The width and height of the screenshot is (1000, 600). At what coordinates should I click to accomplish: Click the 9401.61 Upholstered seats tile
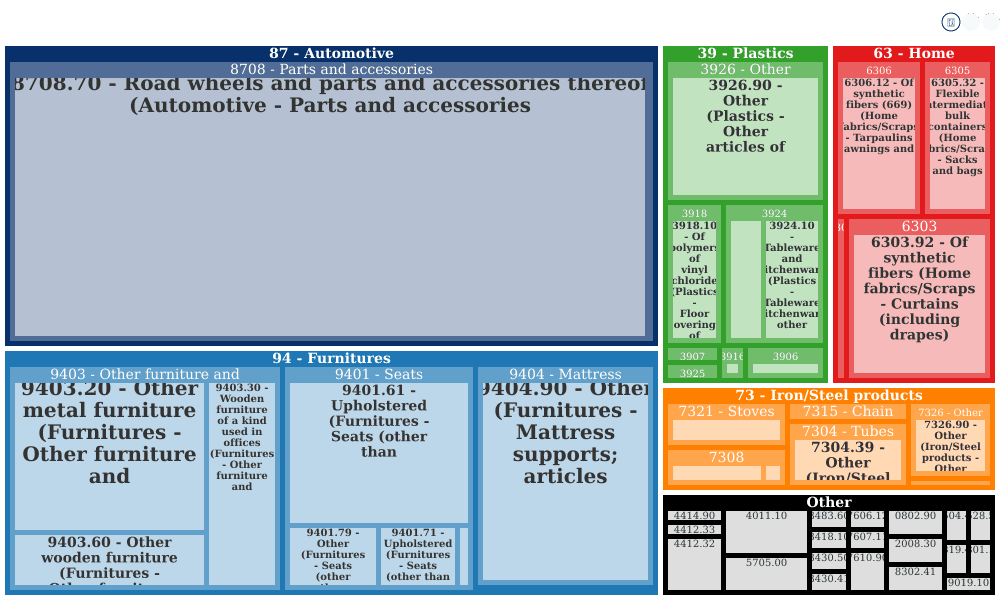379,453
